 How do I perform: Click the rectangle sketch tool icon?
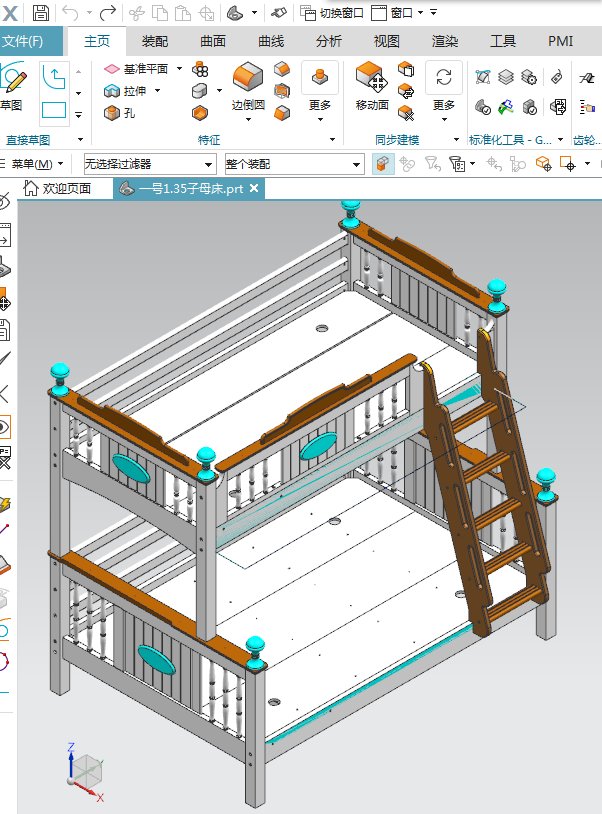point(53,110)
